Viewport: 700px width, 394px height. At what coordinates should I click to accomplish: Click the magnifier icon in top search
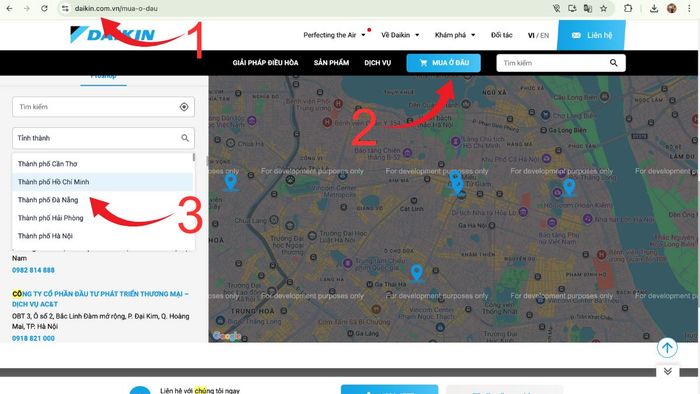(614, 63)
